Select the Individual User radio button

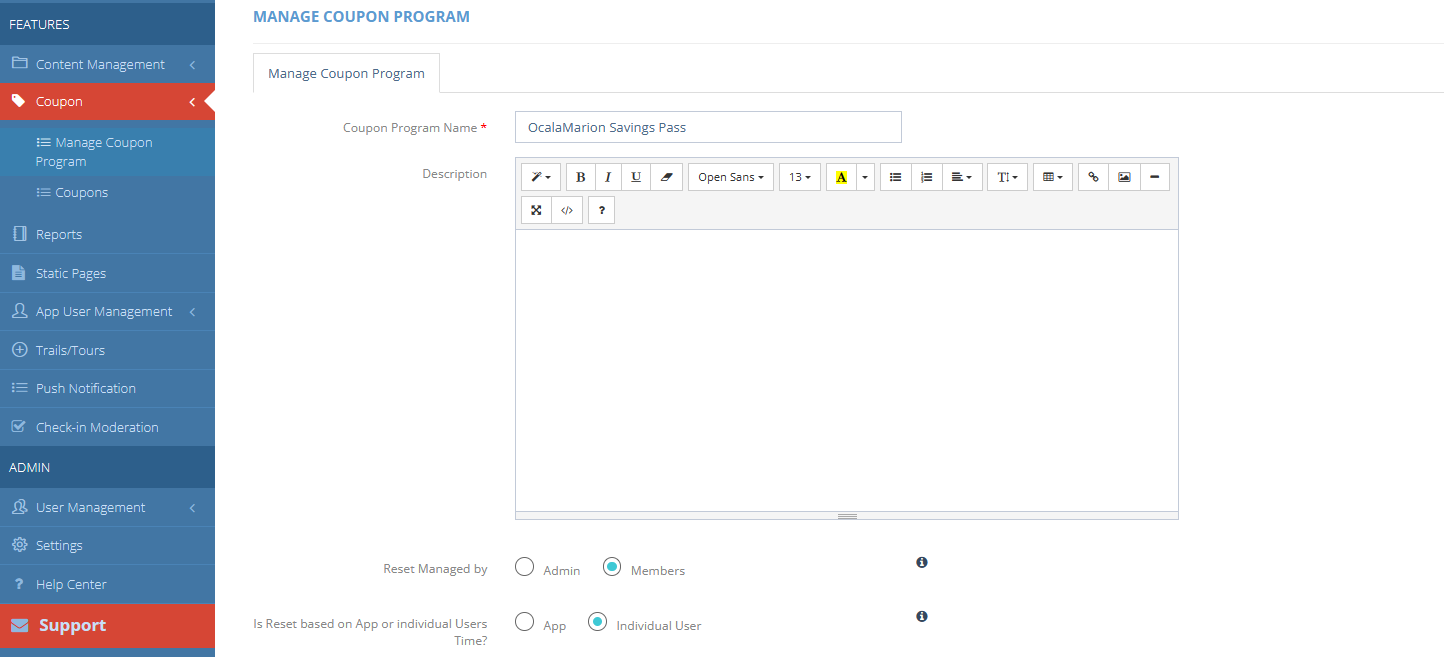click(597, 622)
